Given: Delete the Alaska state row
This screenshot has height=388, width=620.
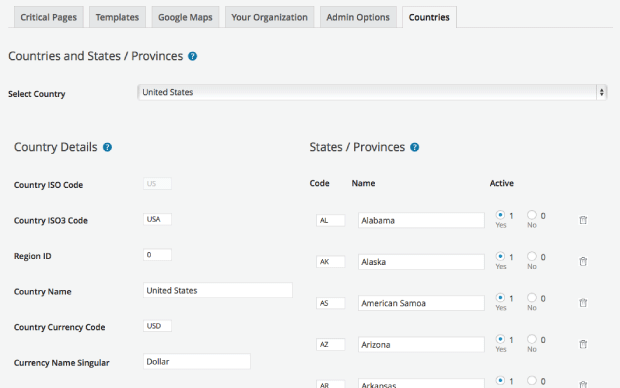Looking at the screenshot, I should tap(583, 261).
